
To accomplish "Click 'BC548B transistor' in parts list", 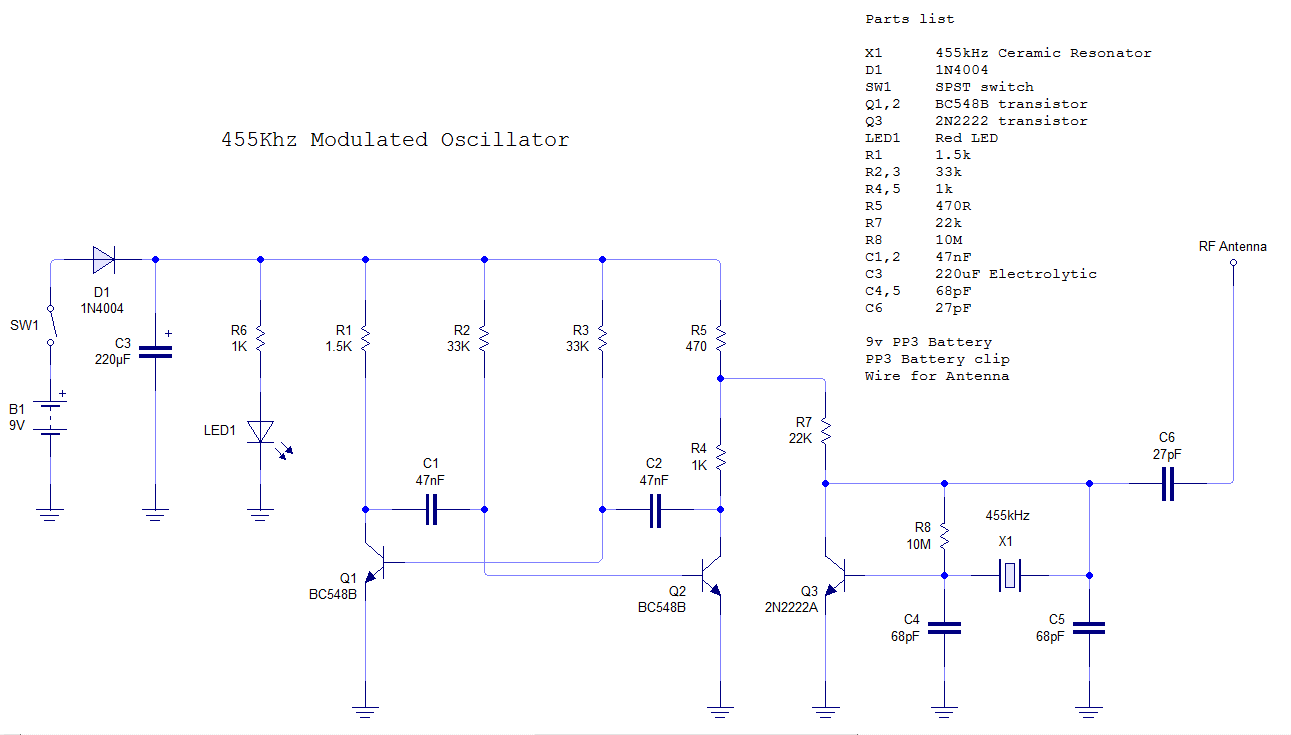I will tap(1011, 104).
